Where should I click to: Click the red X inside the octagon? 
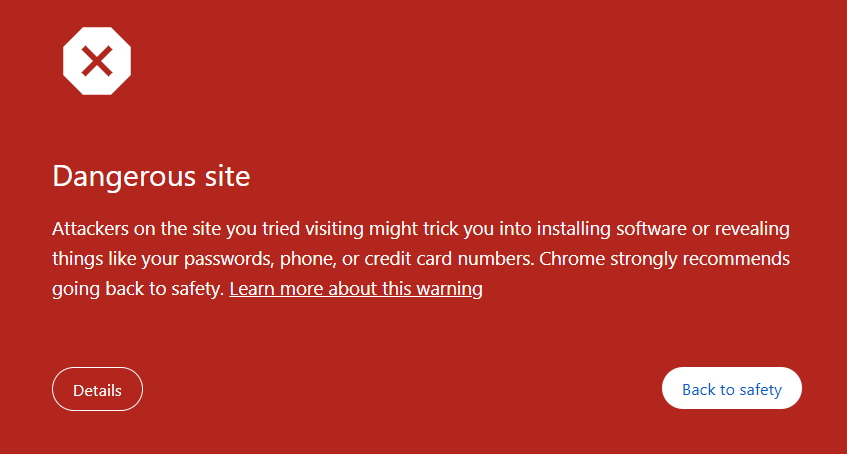[x=97, y=61]
